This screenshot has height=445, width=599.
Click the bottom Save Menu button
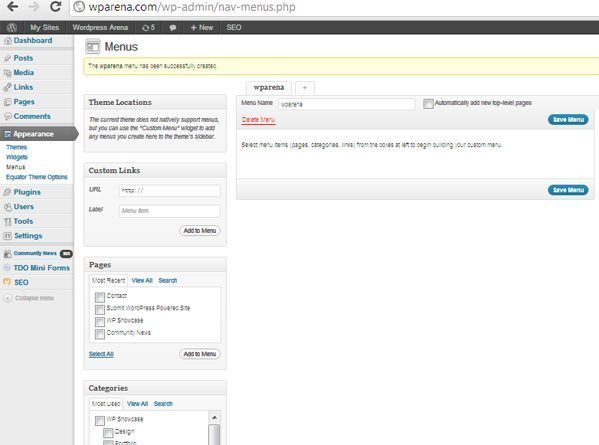click(568, 190)
